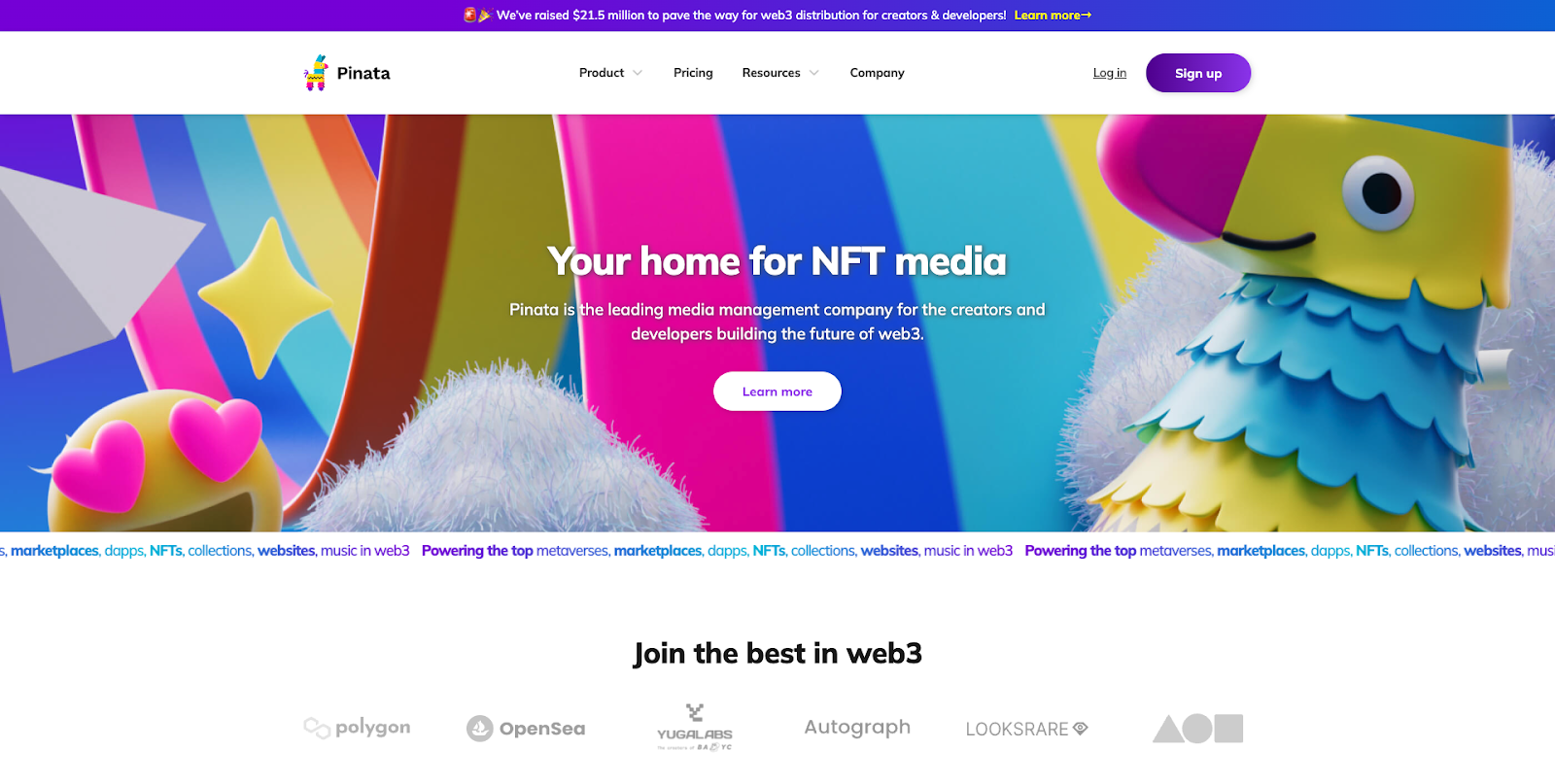The image size is (1555, 784).
Task: Click the gray triangle-circle-square logo
Action: coord(1197,729)
